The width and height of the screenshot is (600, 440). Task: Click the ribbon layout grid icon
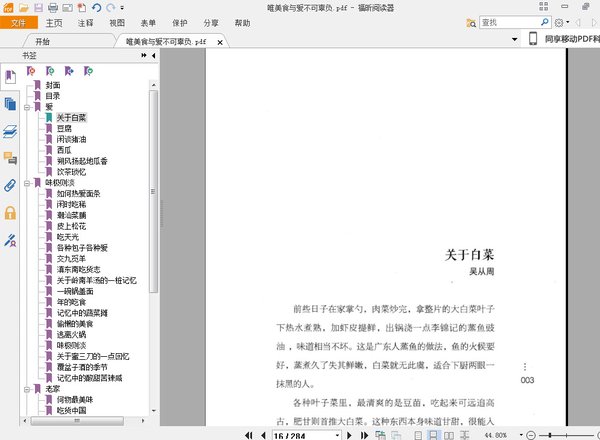(x=543, y=7)
